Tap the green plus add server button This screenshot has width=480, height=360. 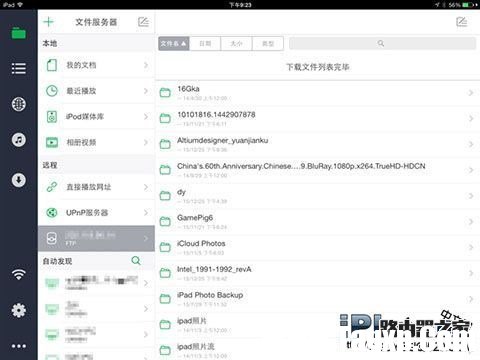[49, 22]
